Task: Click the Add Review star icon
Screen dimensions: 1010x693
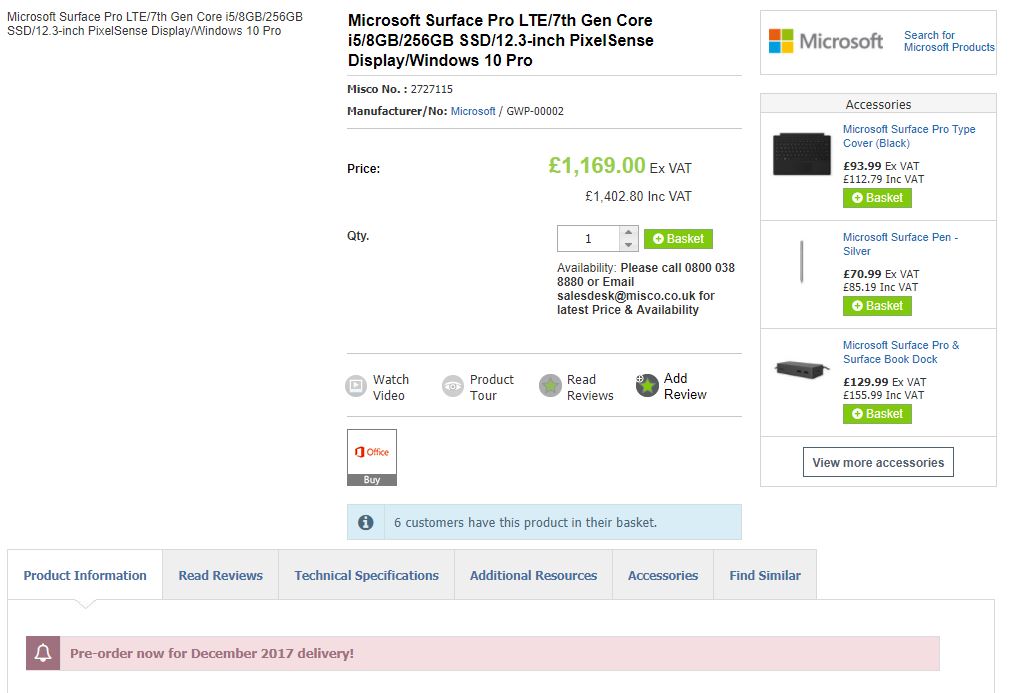Action: click(x=647, y=386)
